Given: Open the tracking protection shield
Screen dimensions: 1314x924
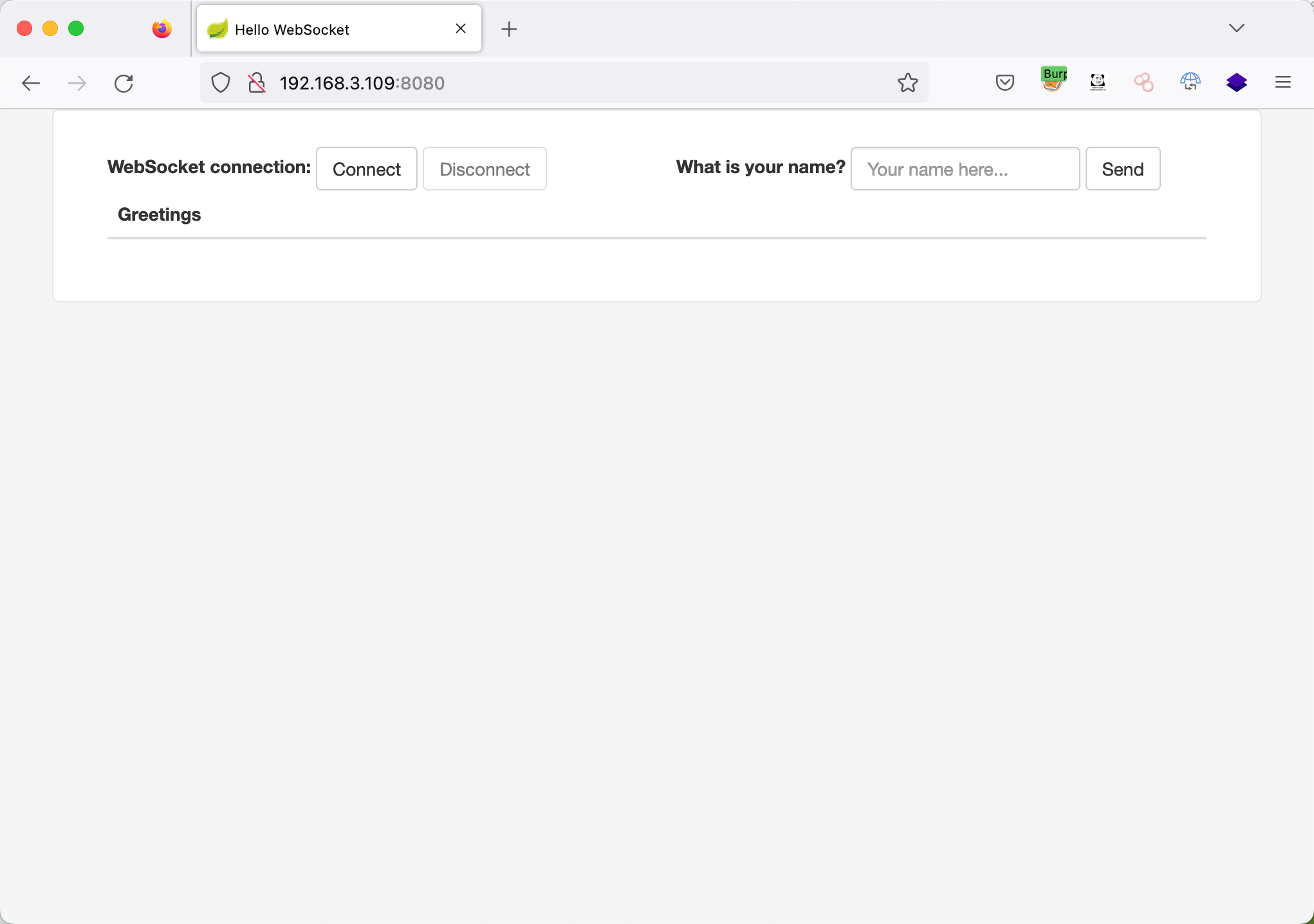Looking at the screenshot, I should pos(221,83).
